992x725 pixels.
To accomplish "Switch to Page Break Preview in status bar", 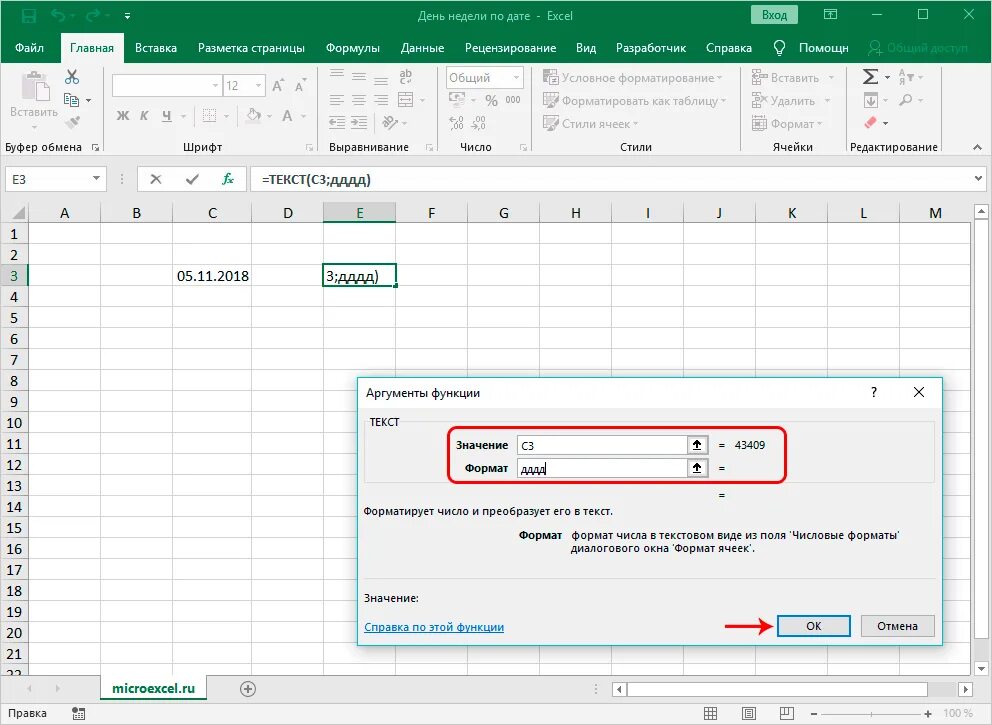I will 786,714.
